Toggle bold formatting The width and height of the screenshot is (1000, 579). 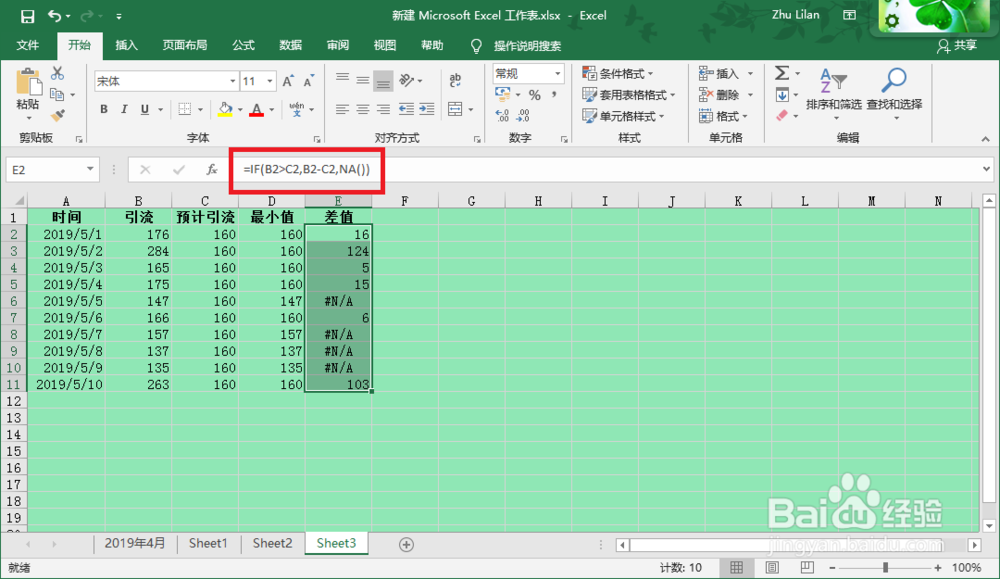pos(104,109)
